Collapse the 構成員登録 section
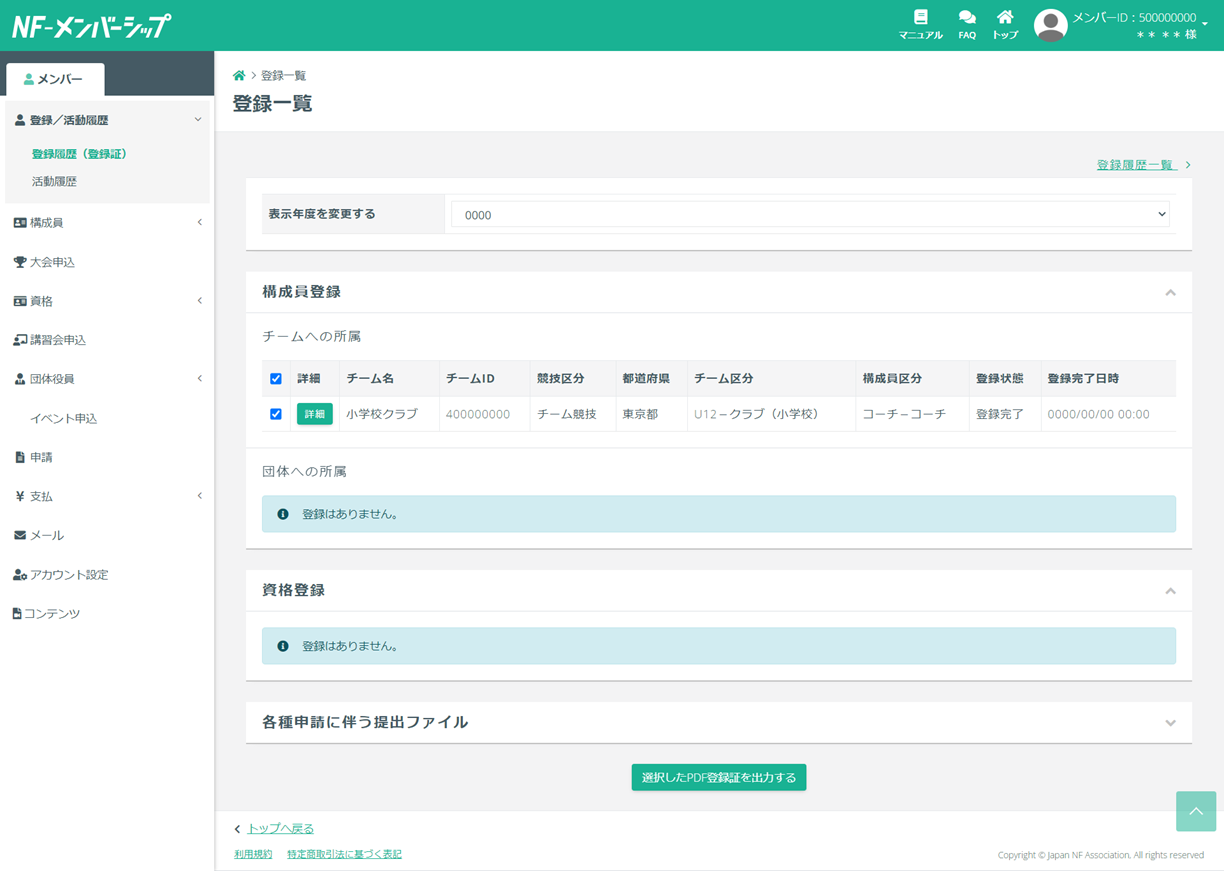The image size is (1224, 871). click(x=1170, y=293)
